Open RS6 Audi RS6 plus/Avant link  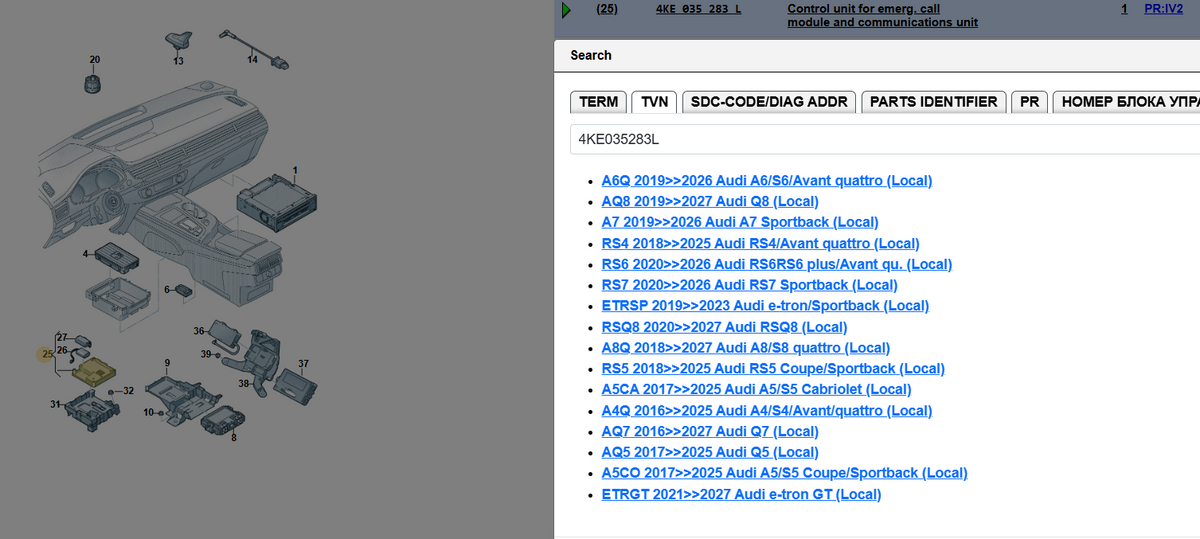coord(777,264)
